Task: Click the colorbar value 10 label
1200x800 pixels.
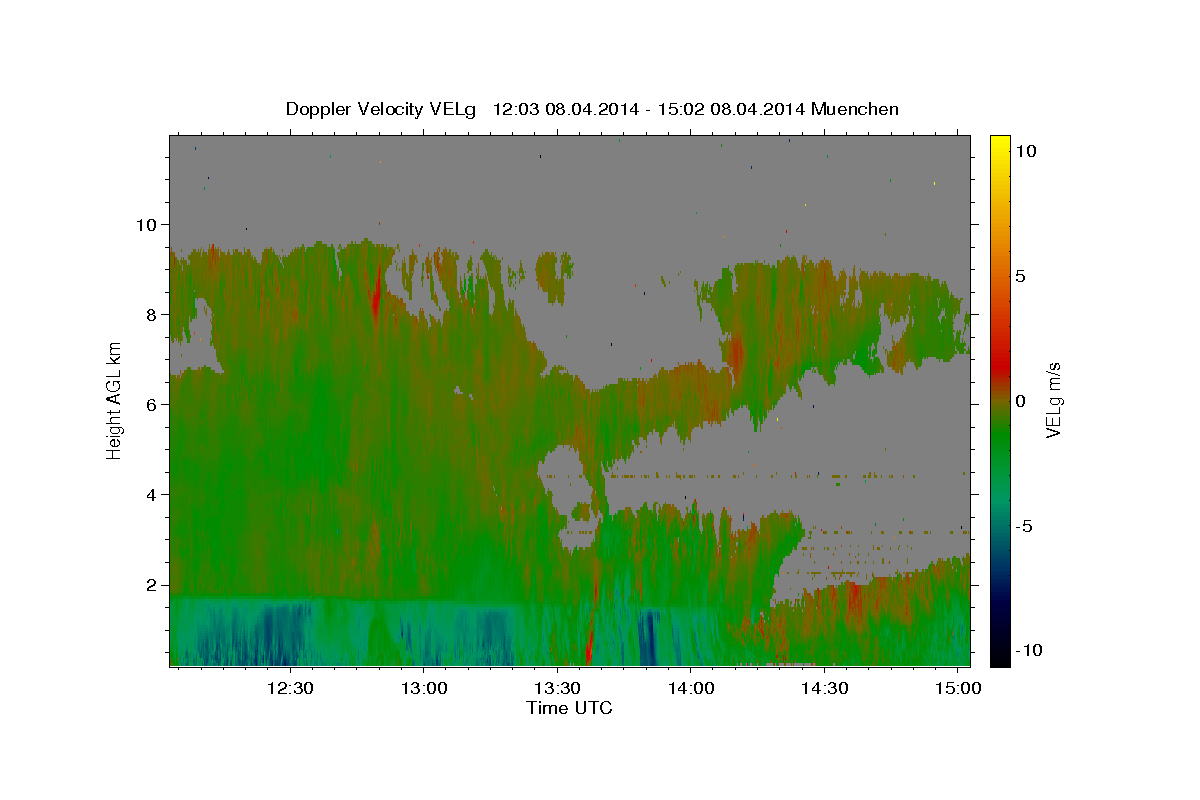Action: tap(1025, 151)
